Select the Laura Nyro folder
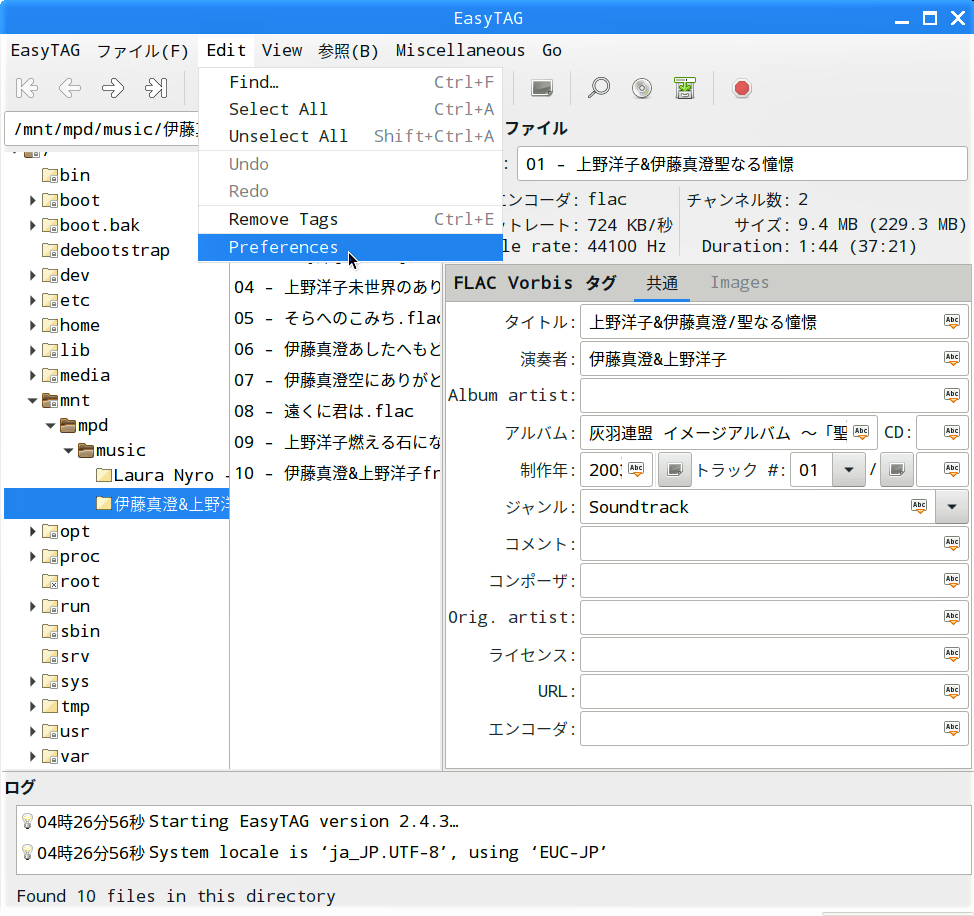 [x=163, y=476]
